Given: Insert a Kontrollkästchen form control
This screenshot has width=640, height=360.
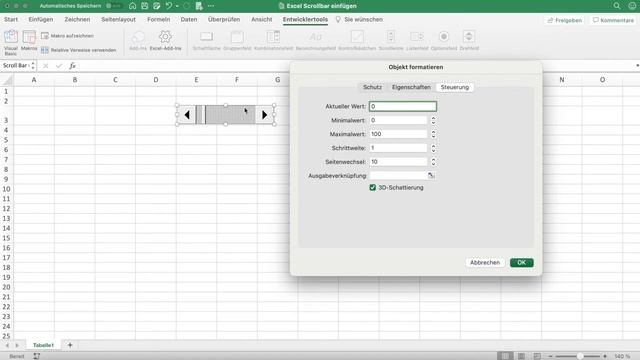Looking at the screenshot, I should [x=357, y=41].
